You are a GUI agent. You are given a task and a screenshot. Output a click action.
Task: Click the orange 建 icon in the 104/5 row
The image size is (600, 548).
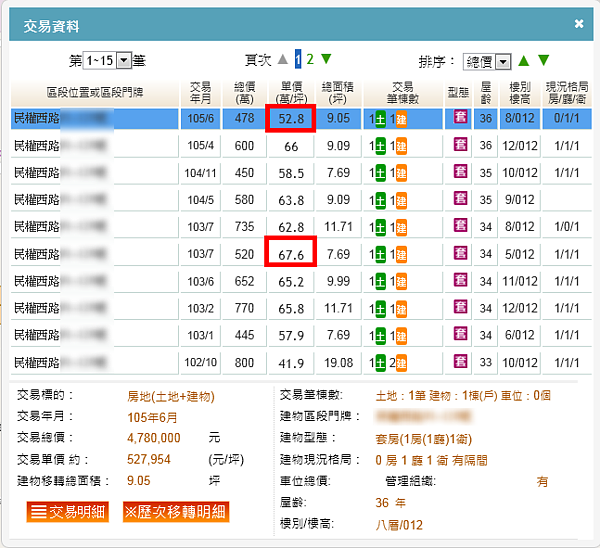tap(401, 201)
